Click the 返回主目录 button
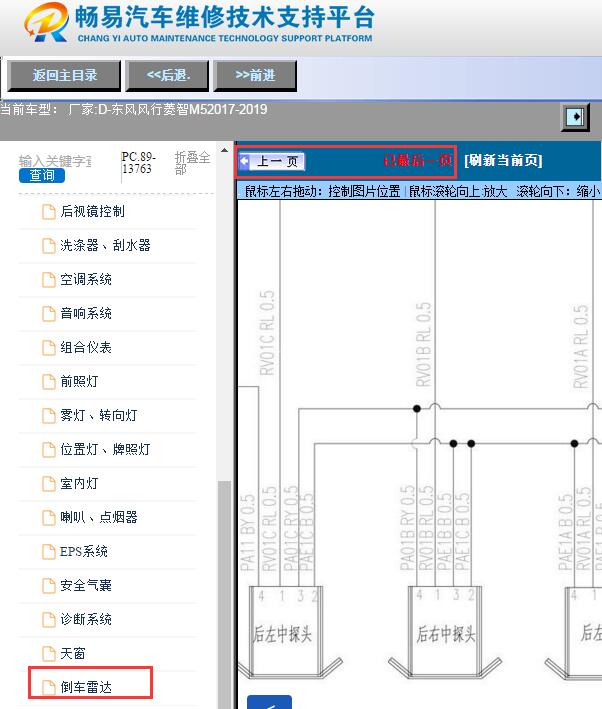 64,75
